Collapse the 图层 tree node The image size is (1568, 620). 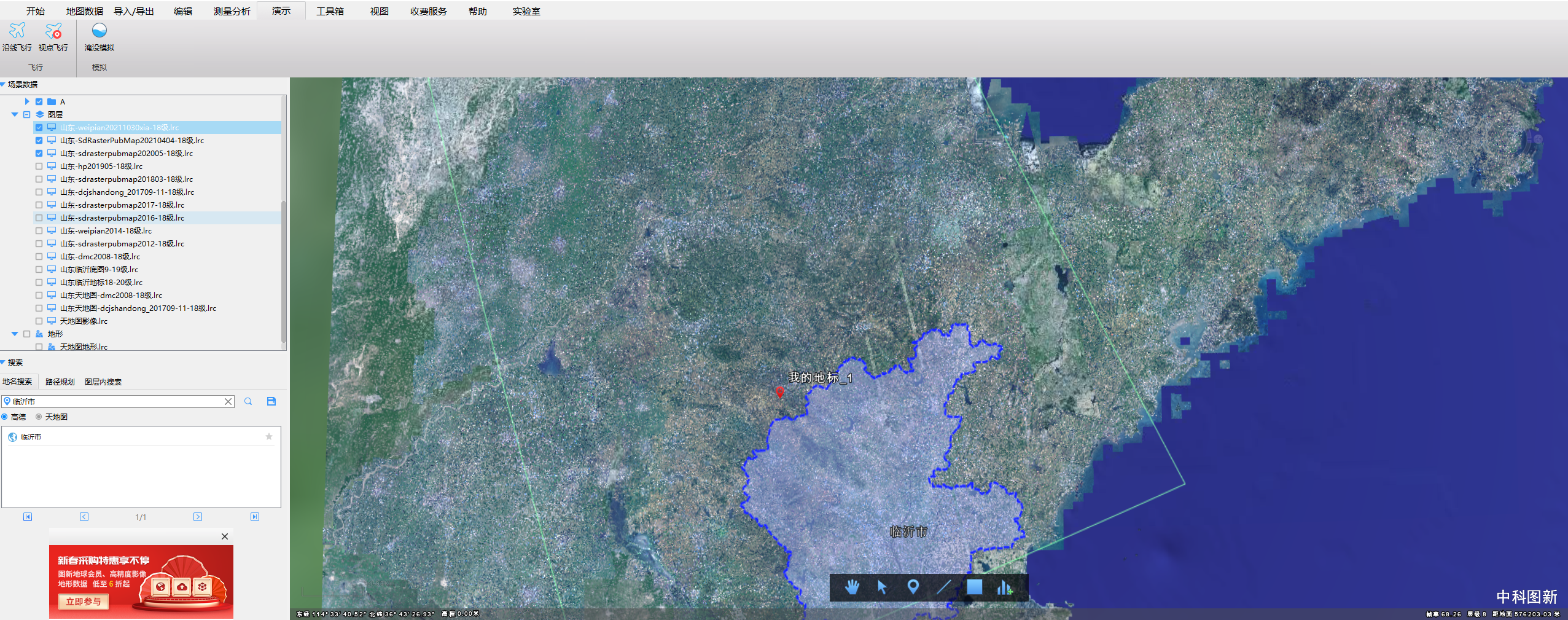pos(14,114)
